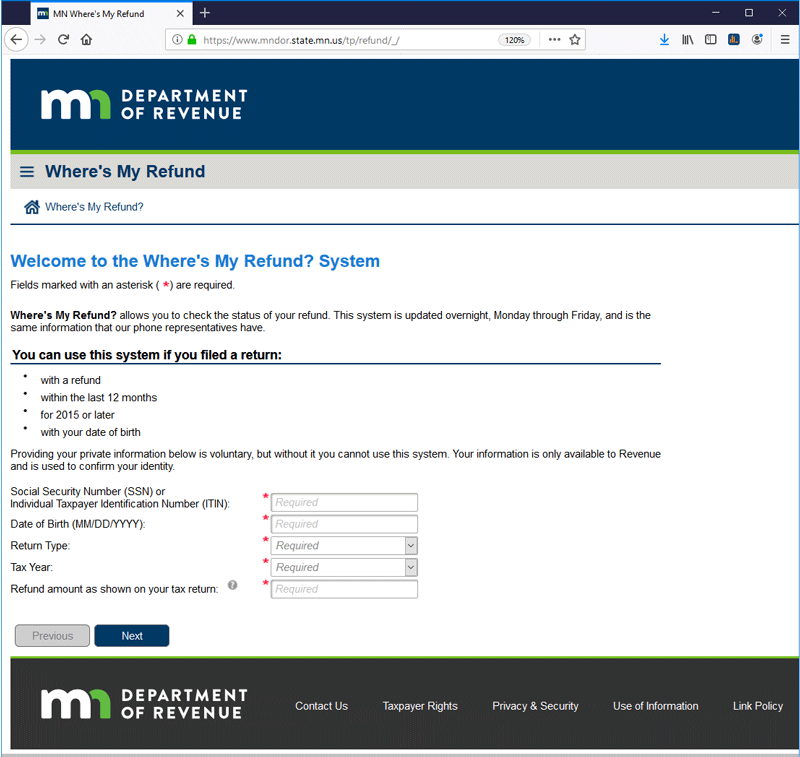Click the browser forward arrow
This screenshot has height=757, width=800.
click(x=40, y=40)
